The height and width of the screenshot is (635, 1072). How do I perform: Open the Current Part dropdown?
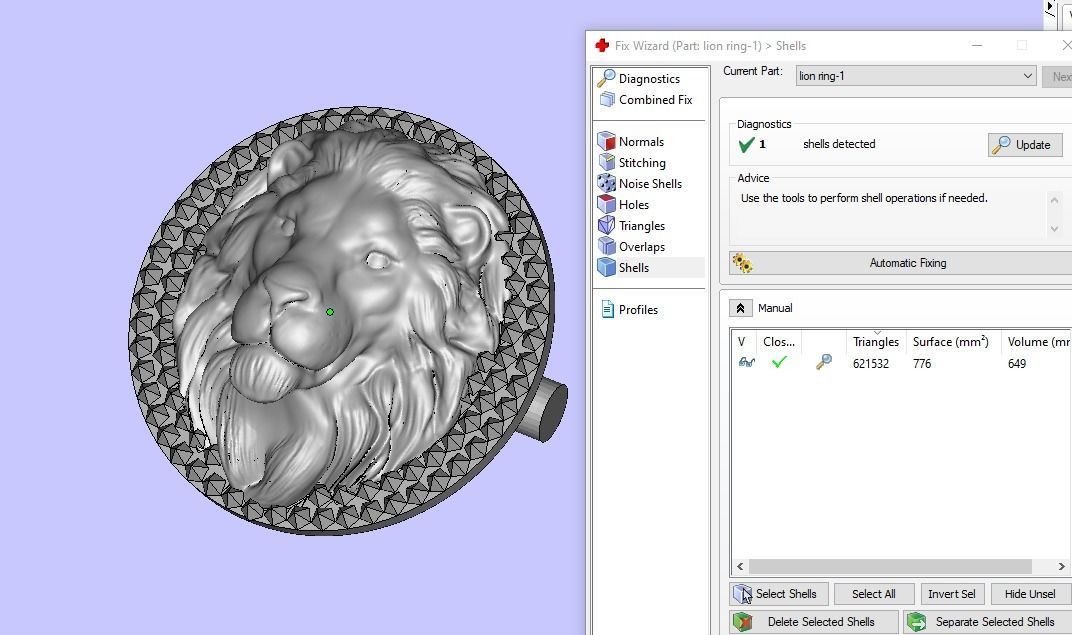point(915,76)
